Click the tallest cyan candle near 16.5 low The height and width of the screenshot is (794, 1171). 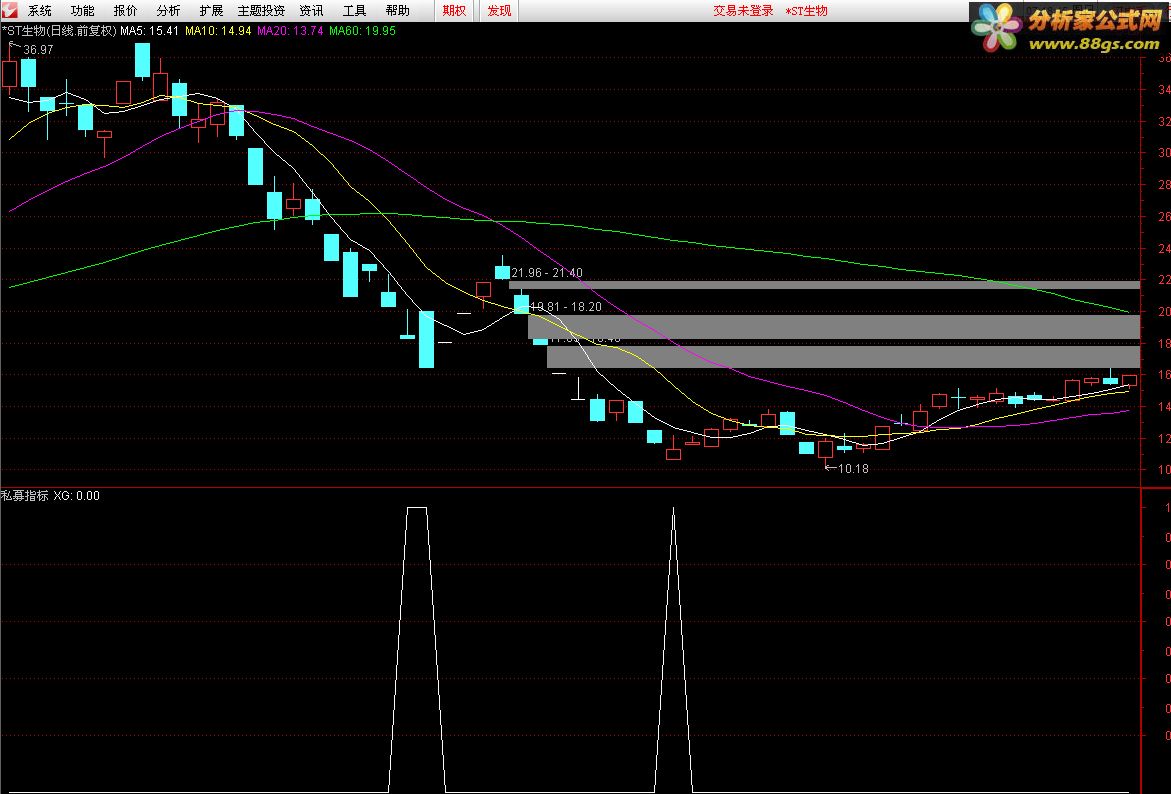[x=426, y=339]
